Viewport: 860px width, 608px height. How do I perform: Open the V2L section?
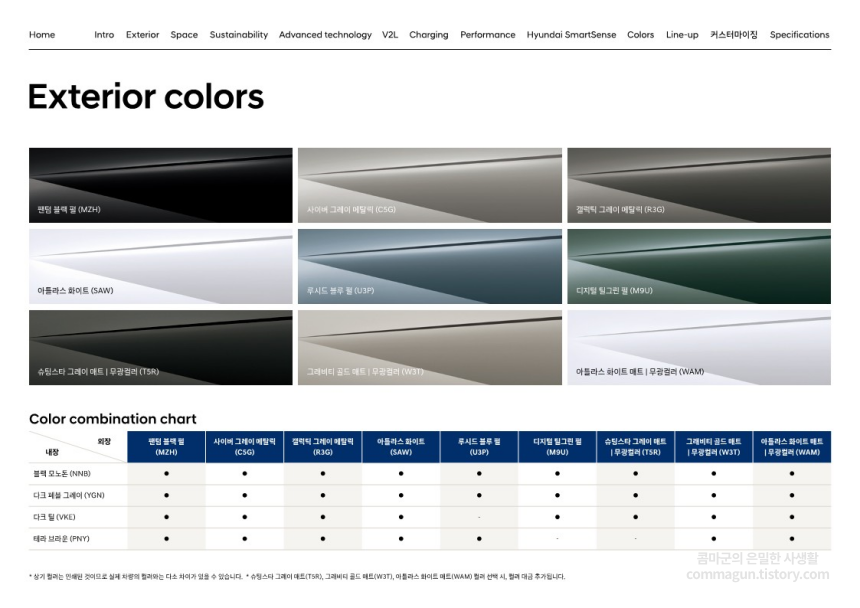390,35
